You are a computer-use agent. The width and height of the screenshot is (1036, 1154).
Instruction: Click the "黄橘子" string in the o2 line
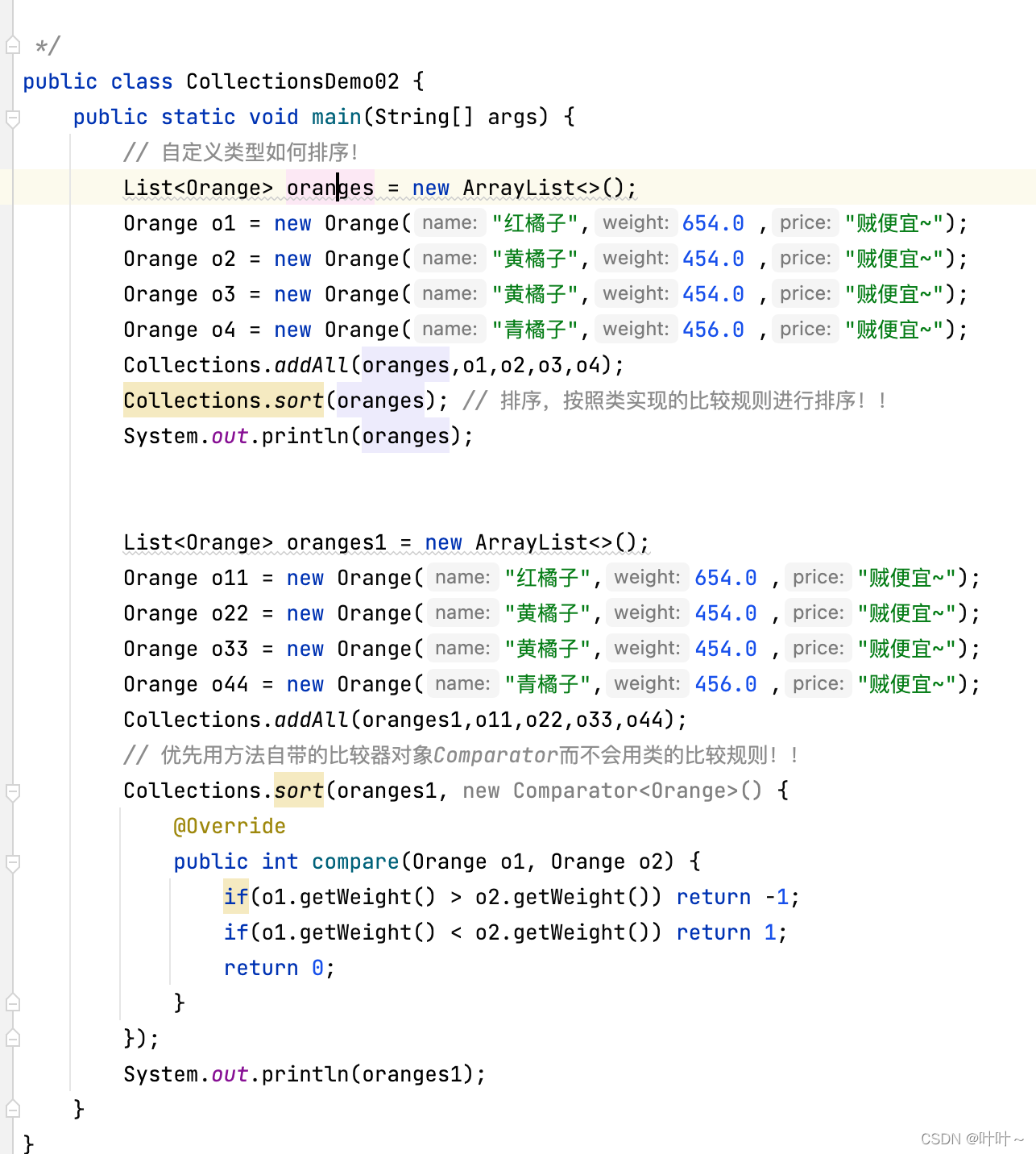click(x=535, y=259)
